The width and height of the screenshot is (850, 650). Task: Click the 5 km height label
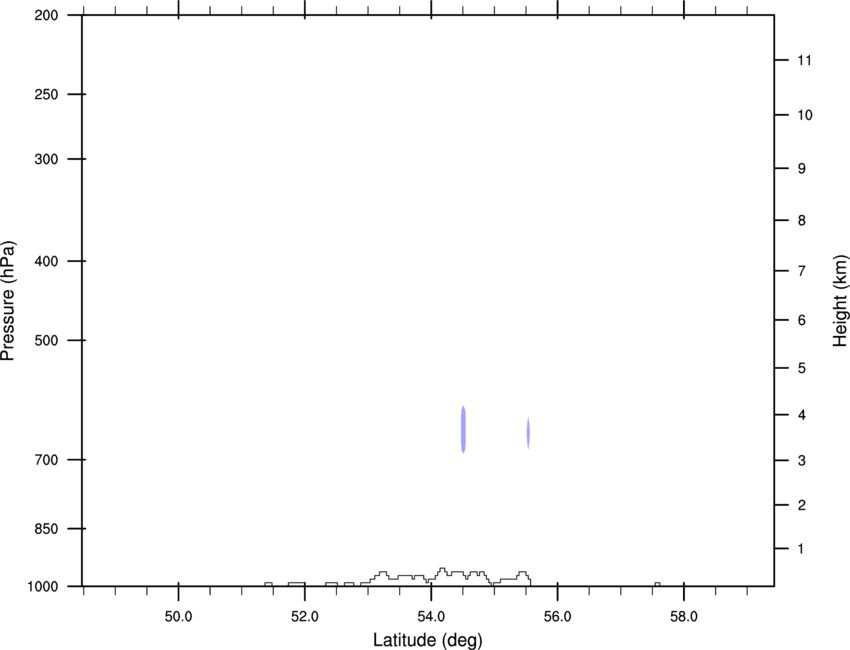(802, 368)
